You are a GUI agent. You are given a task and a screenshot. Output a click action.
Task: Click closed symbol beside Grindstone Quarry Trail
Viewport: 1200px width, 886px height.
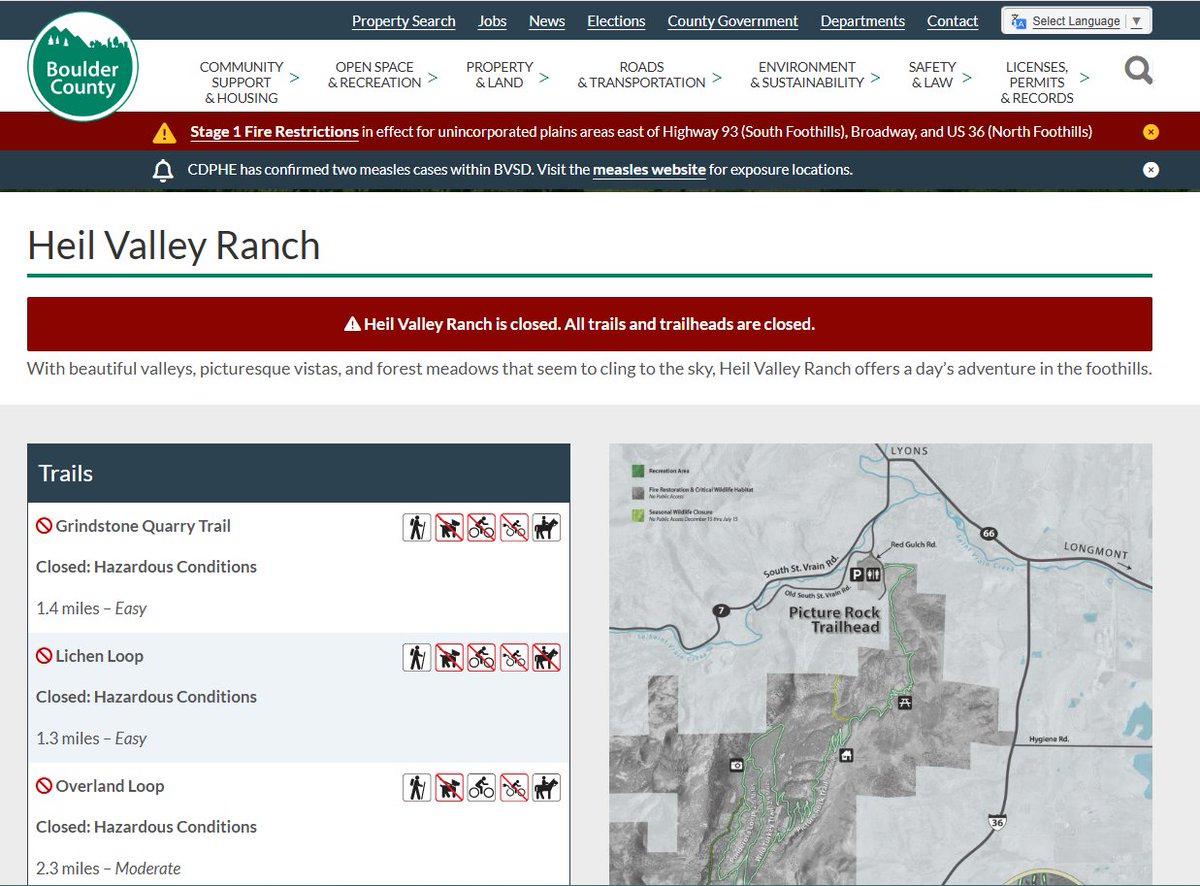click(x=44, y=526)
